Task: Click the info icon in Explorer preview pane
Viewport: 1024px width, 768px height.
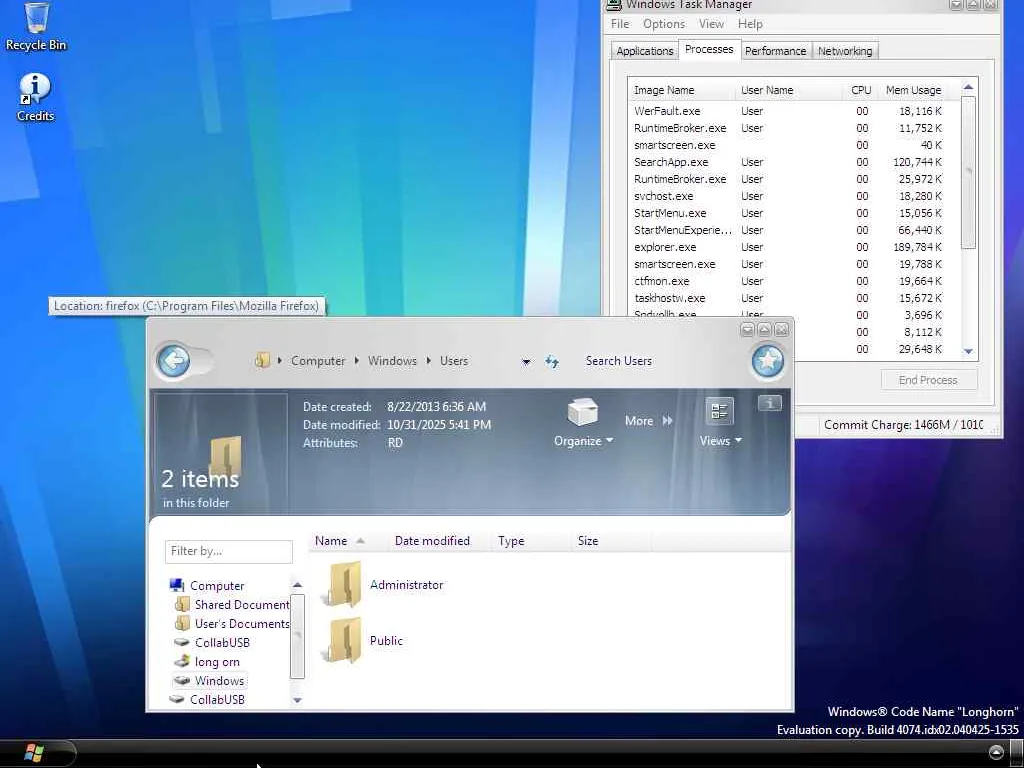Action: [769, 404]
